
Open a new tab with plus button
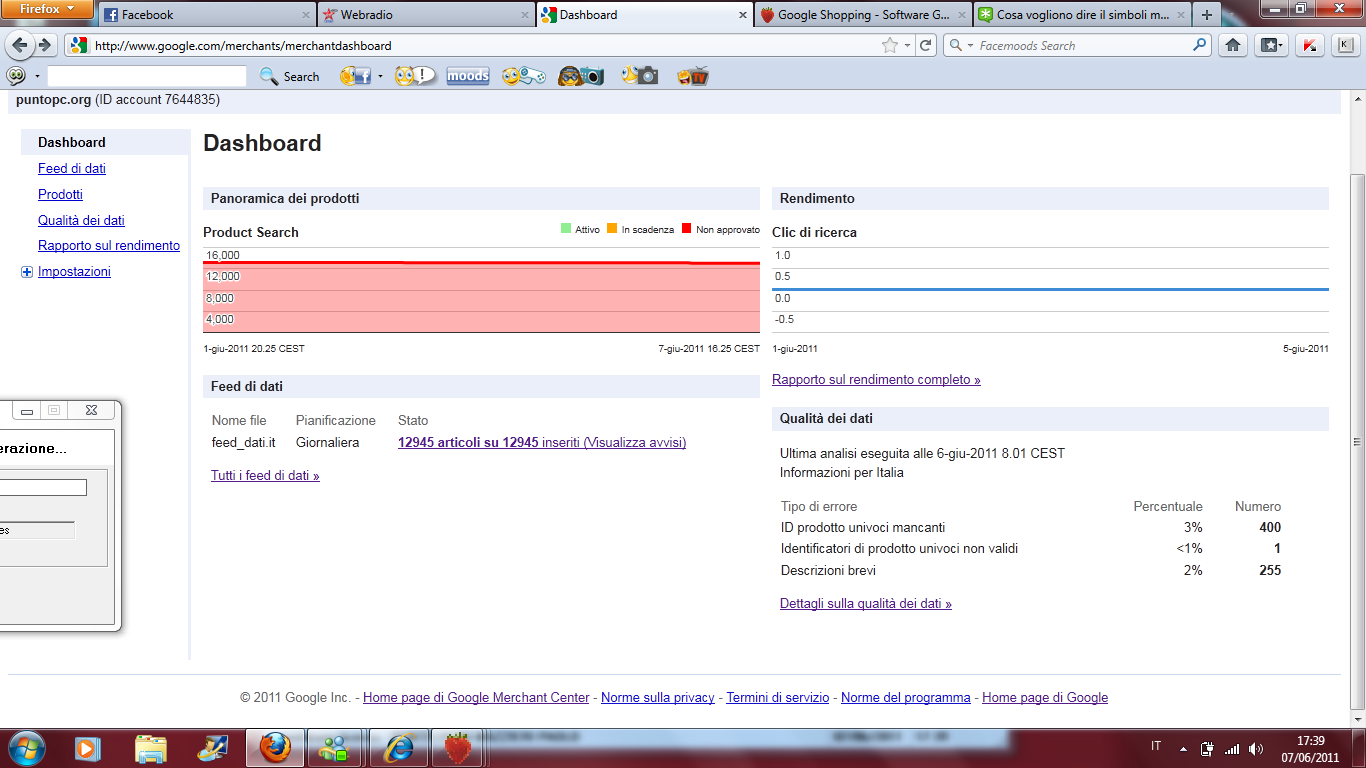(x=1207, y=15)
